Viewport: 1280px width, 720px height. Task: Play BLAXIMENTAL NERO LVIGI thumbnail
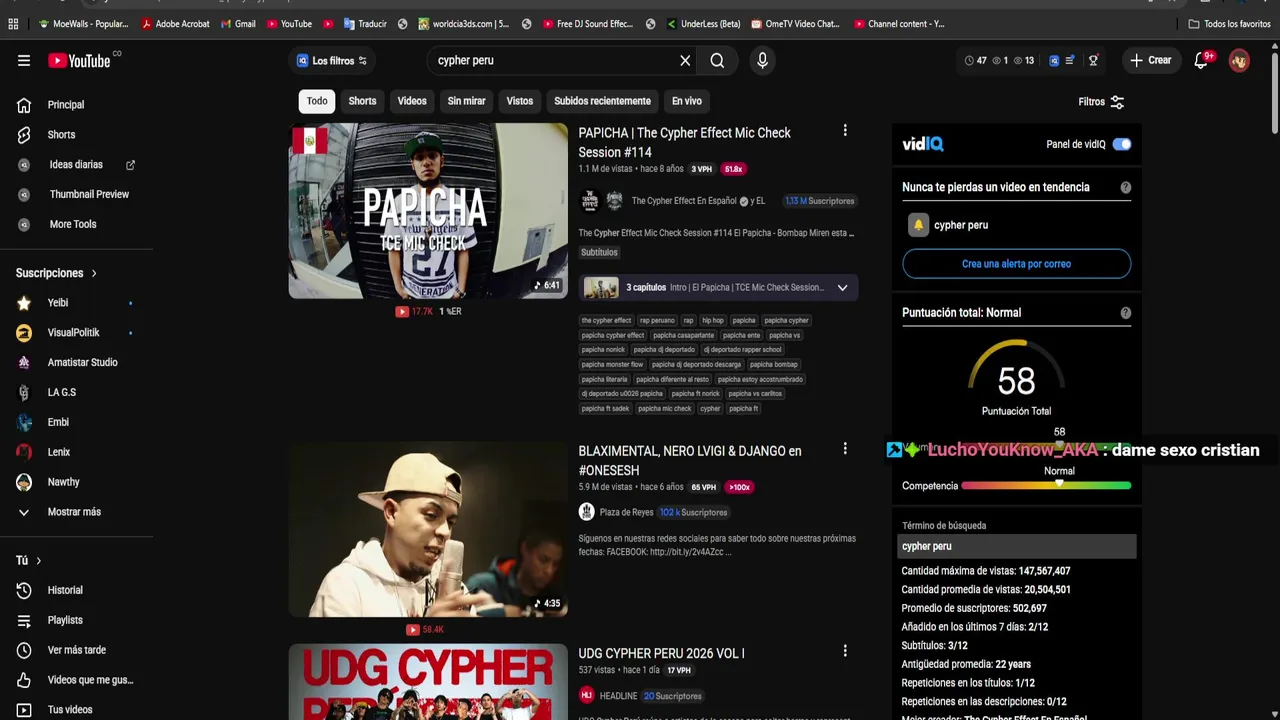point(428,529)
